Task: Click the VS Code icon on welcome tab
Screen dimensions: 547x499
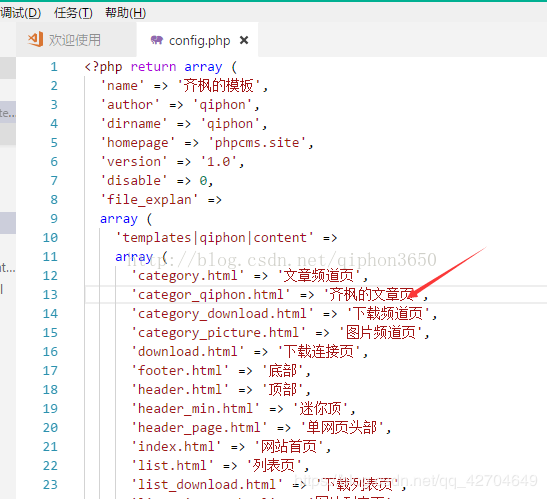Action: pos(36,39)
